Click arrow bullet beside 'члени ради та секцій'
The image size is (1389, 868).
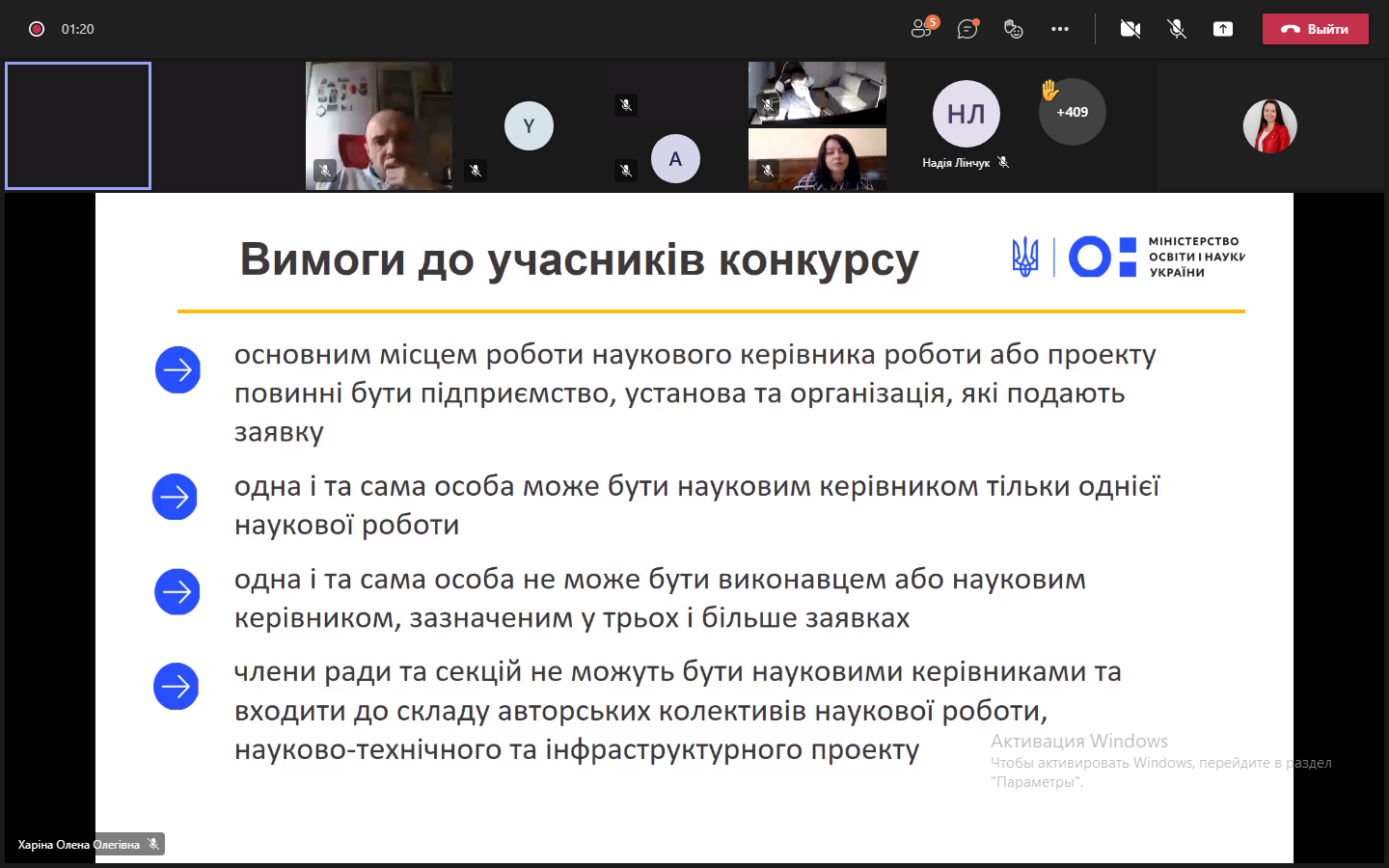click(x=176, y=686)
